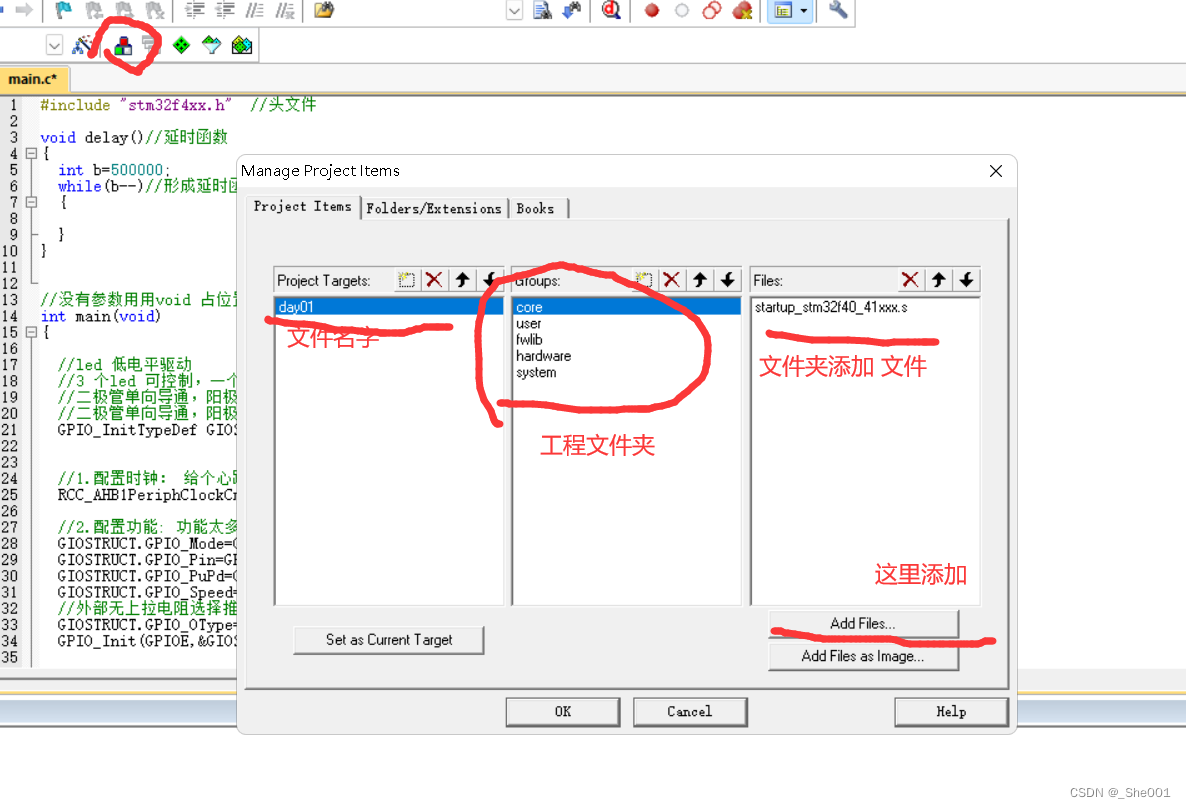Insert a breakpoint using the red dot icon
The image size is (1186, 808).
(652, 11)
